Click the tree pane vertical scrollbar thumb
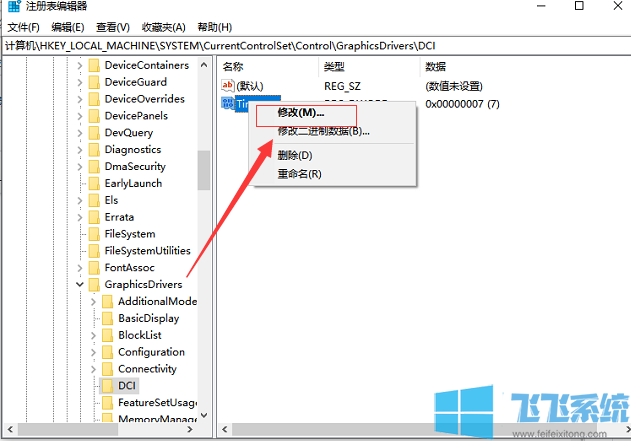631x441 pixels. [204, 170]
